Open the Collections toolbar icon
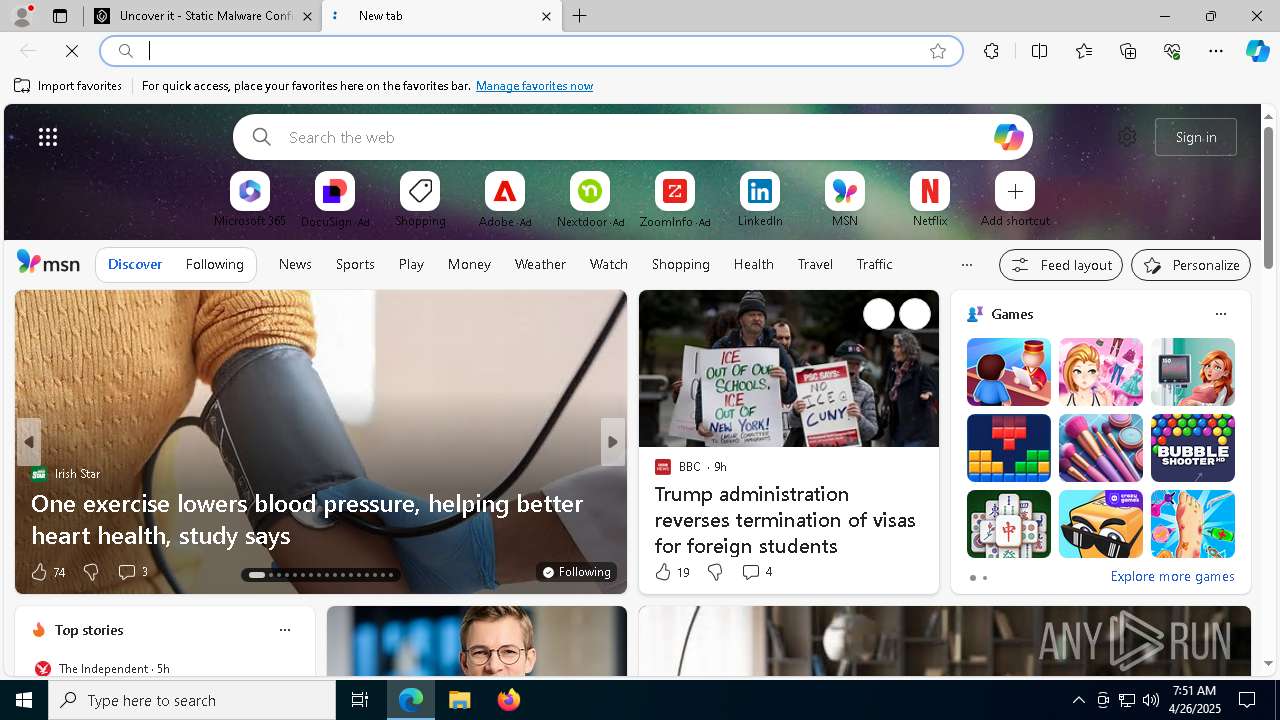 (x=1128, y=51)
